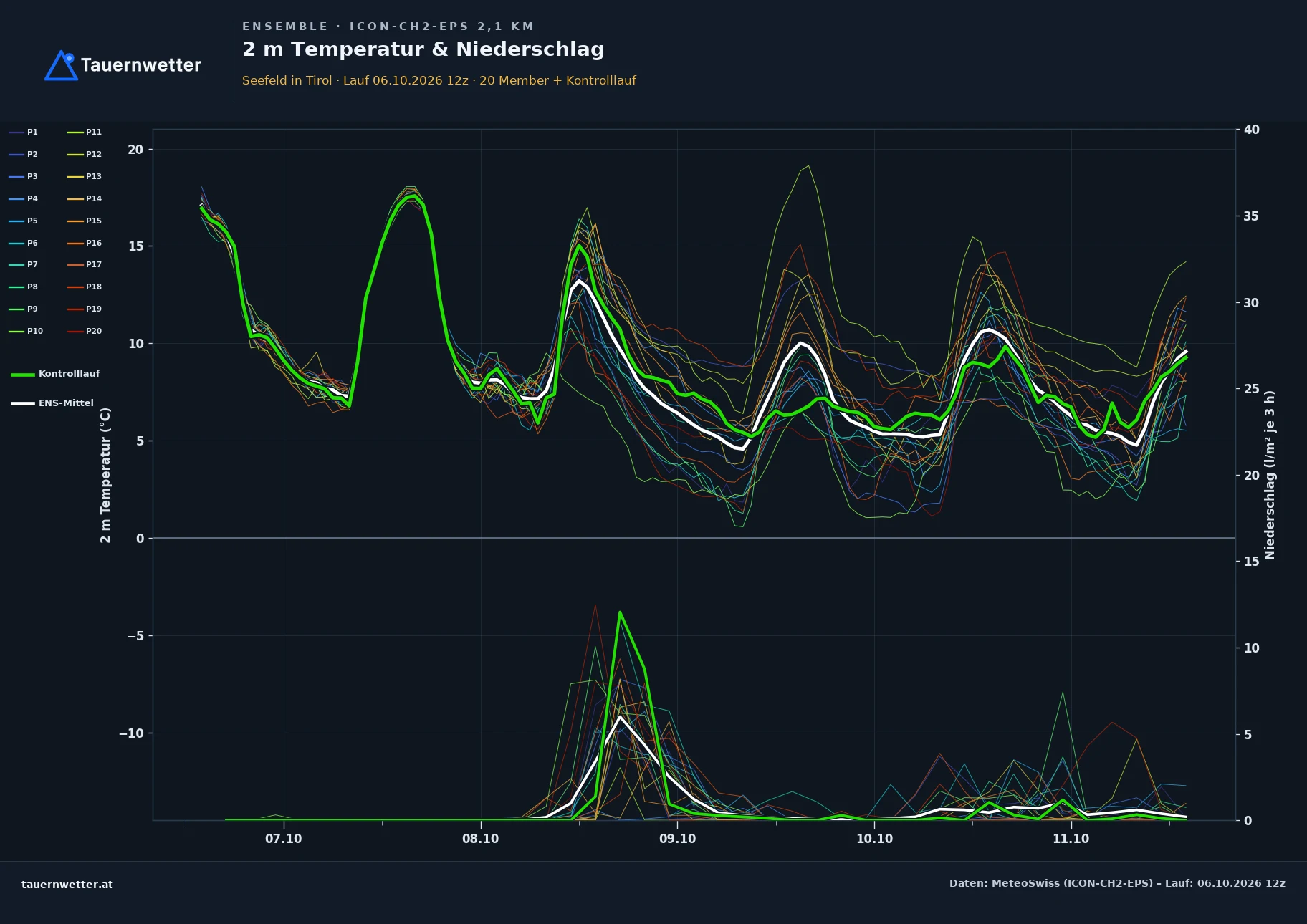The height and width of the screenshot is (924, 1307).
Task: Click the 40 tick on the precipitation axis
Action: tap(1252, 130)
